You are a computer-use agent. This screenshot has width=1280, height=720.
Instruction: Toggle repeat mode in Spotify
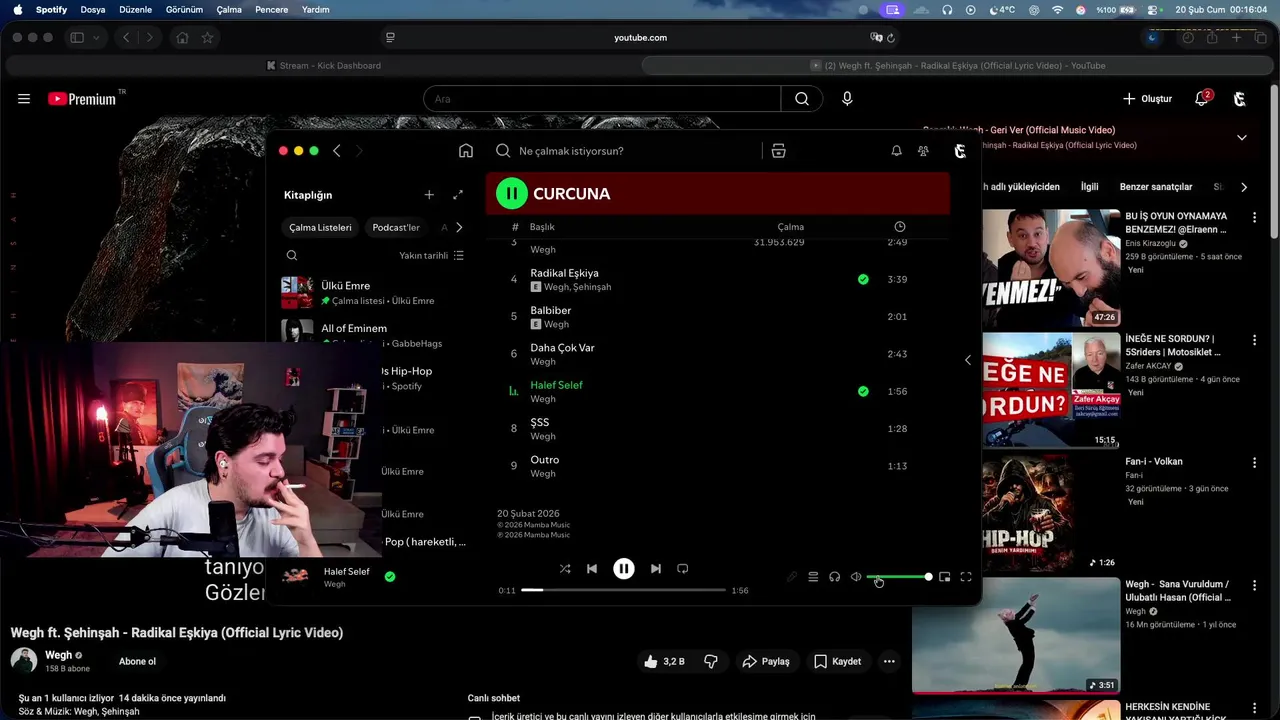682,569
